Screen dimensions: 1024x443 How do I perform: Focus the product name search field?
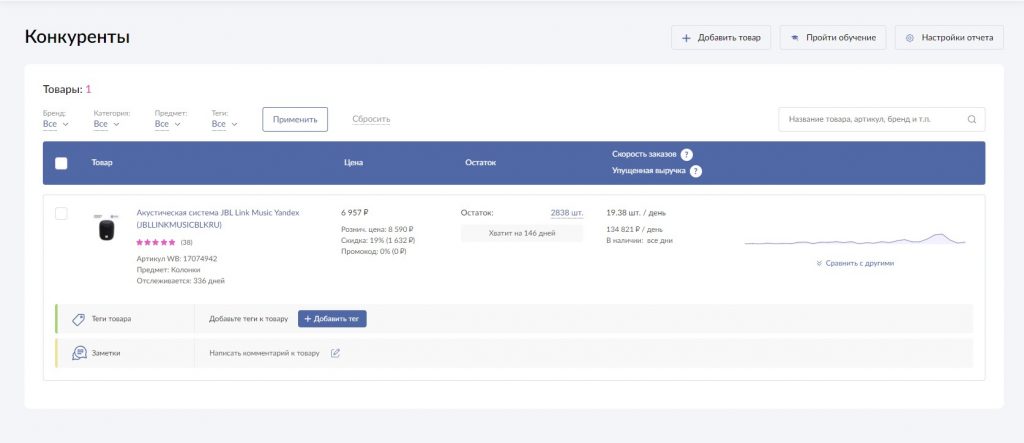tap(870, 120)
